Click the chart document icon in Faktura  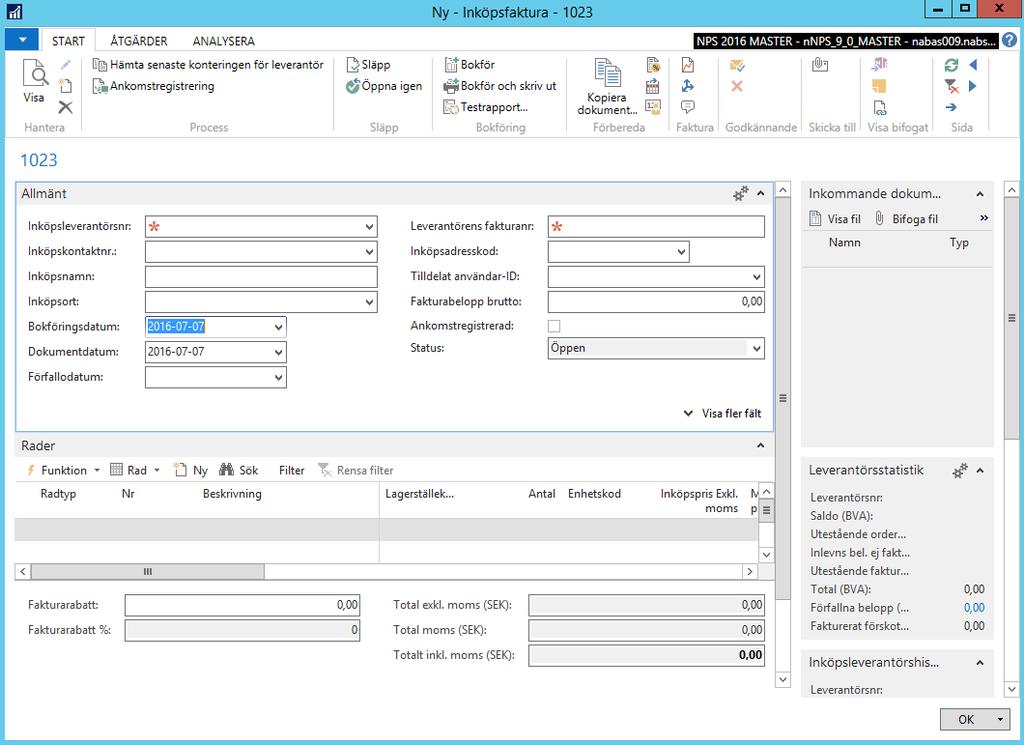[688, 65]
